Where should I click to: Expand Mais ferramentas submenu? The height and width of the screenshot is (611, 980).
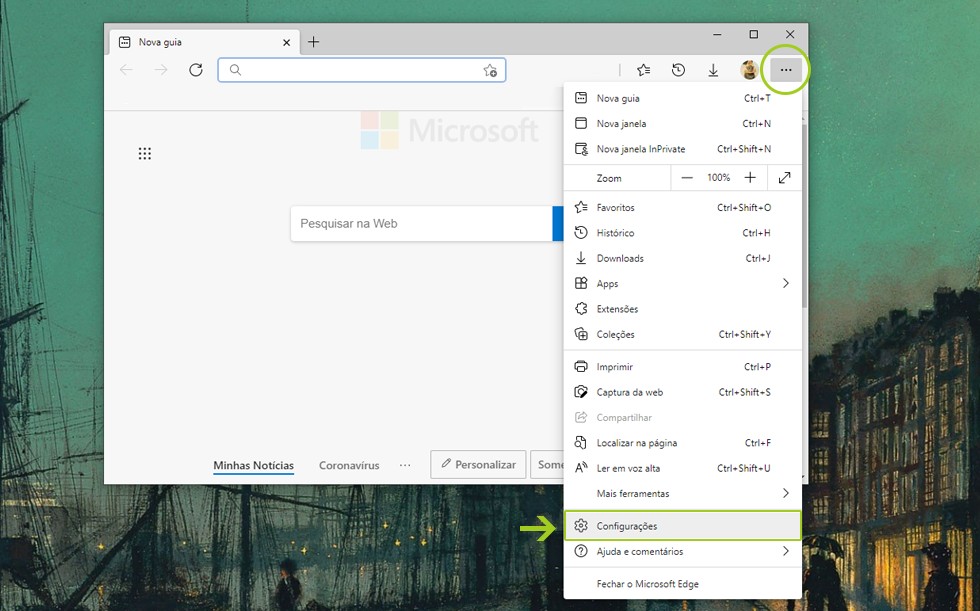682,494
